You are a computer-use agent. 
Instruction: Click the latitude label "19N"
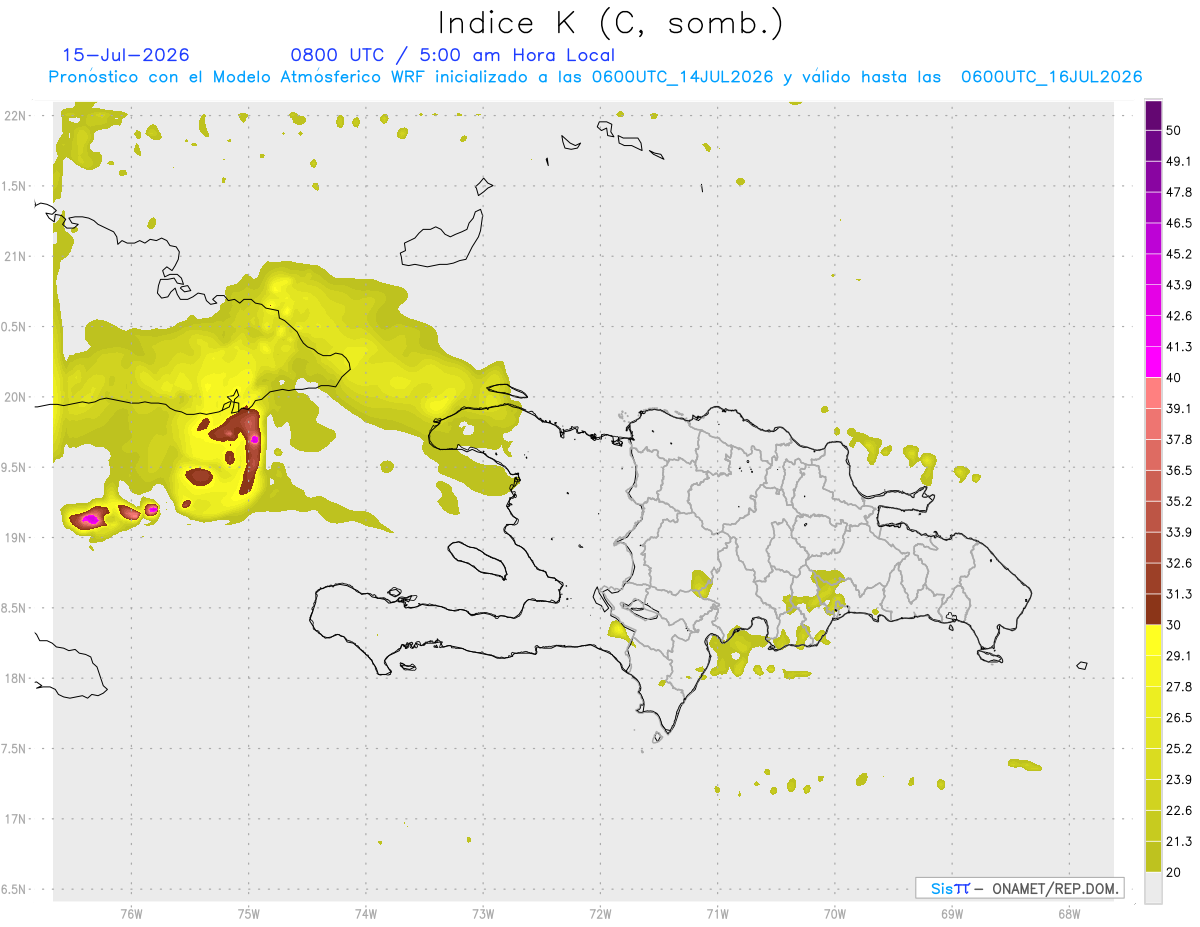17,538
